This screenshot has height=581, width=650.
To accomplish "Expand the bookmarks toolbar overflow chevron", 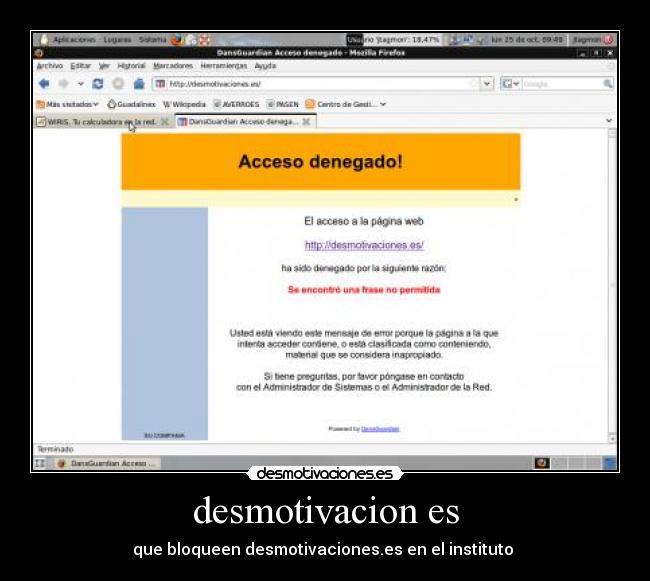I will click(x=383, y=104).
